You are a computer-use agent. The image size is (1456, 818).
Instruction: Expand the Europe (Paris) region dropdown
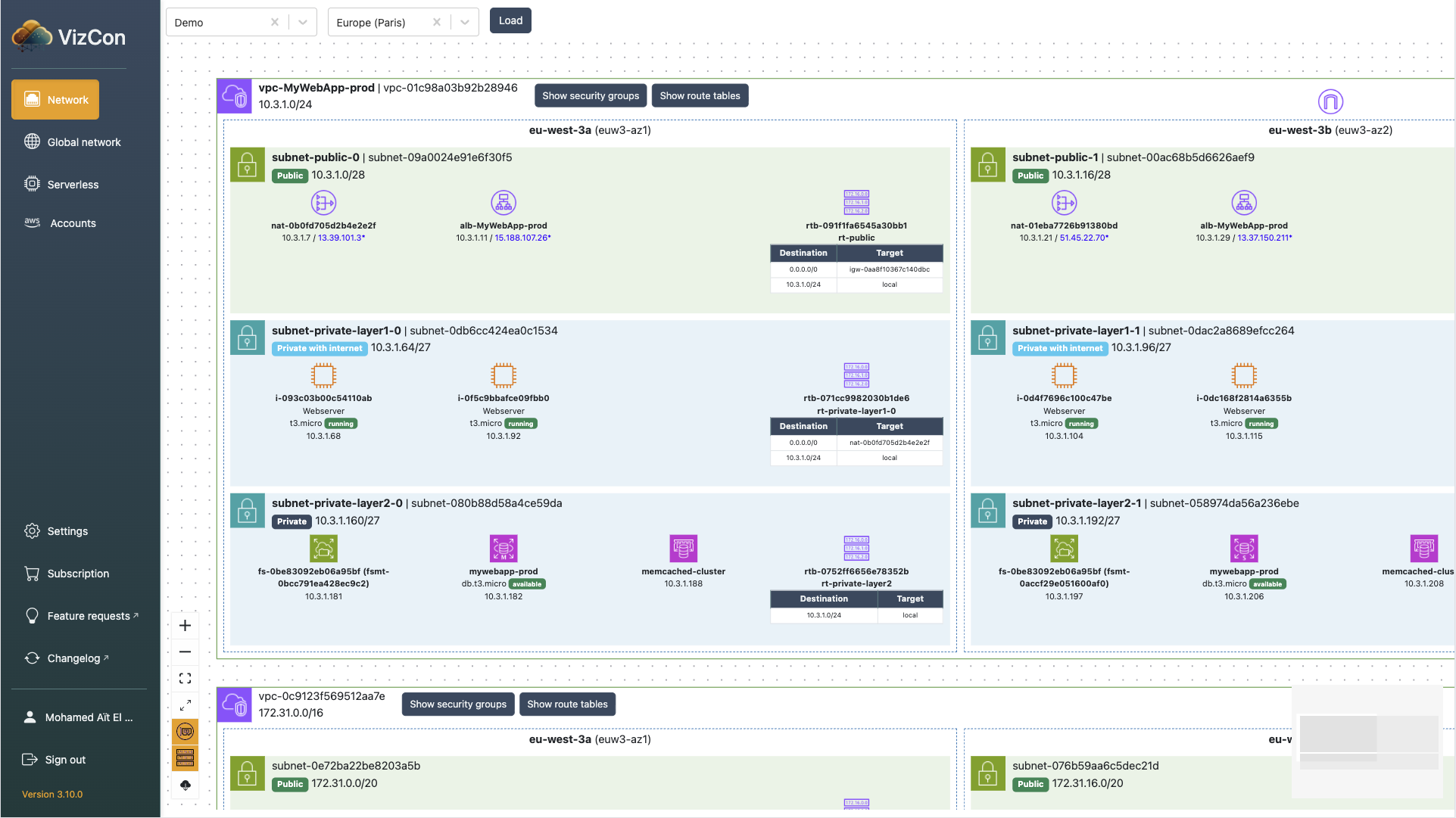click(463, 21)
